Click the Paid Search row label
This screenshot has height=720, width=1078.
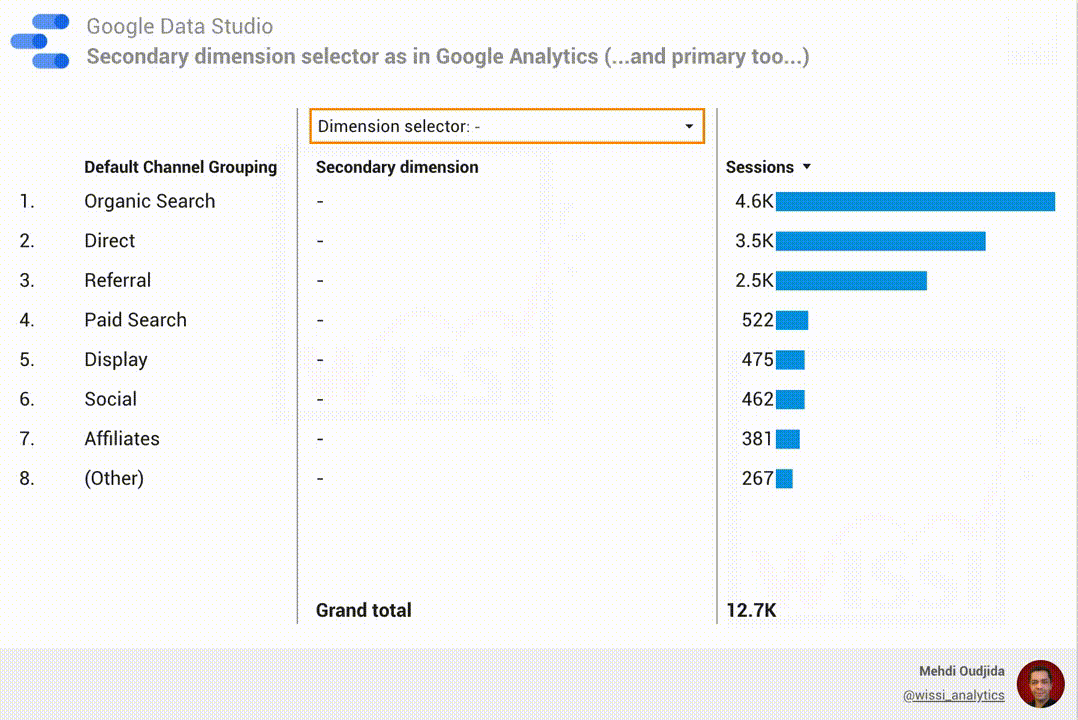135,320
